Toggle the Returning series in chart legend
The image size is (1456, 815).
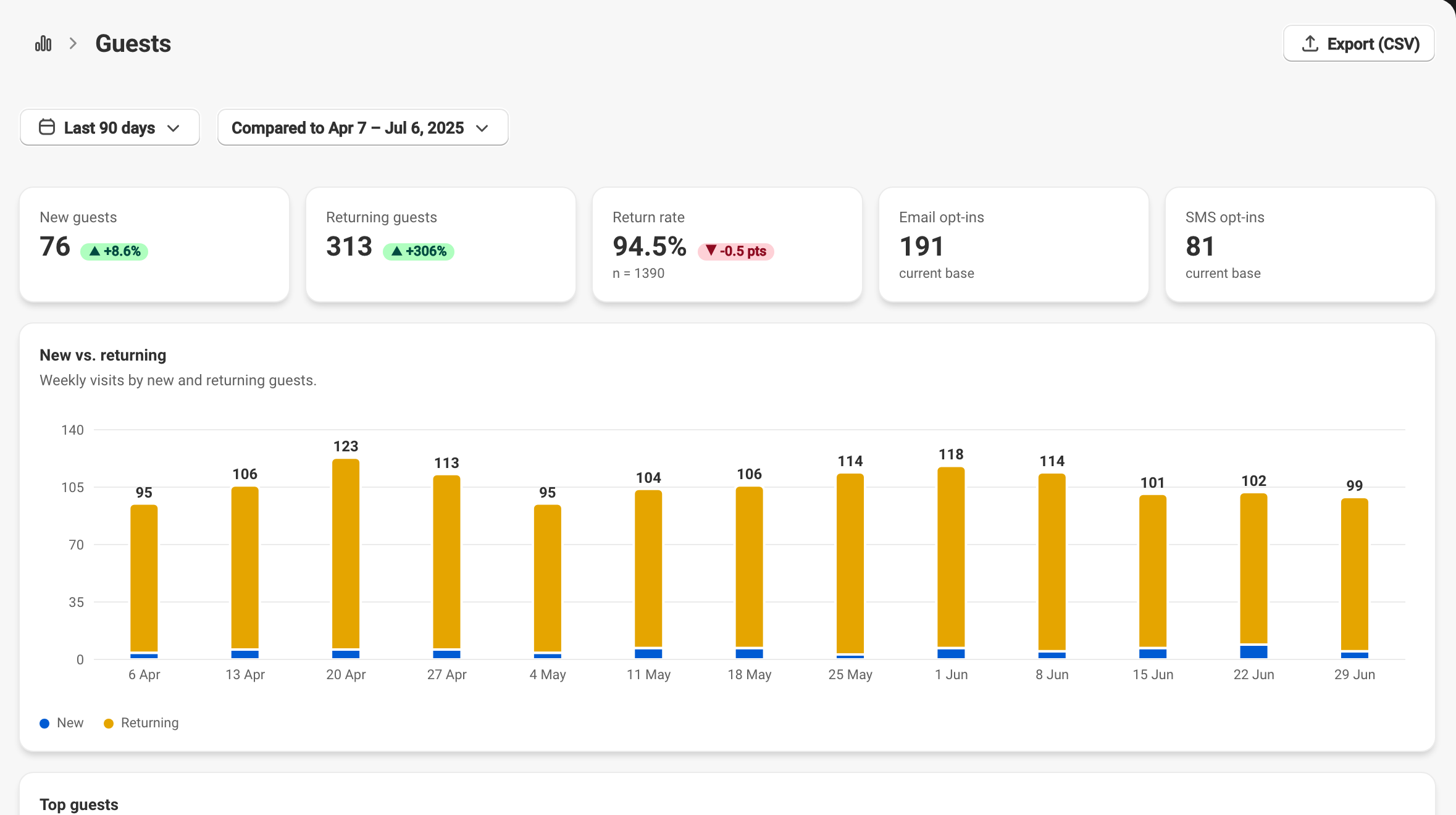pos(141,723)
